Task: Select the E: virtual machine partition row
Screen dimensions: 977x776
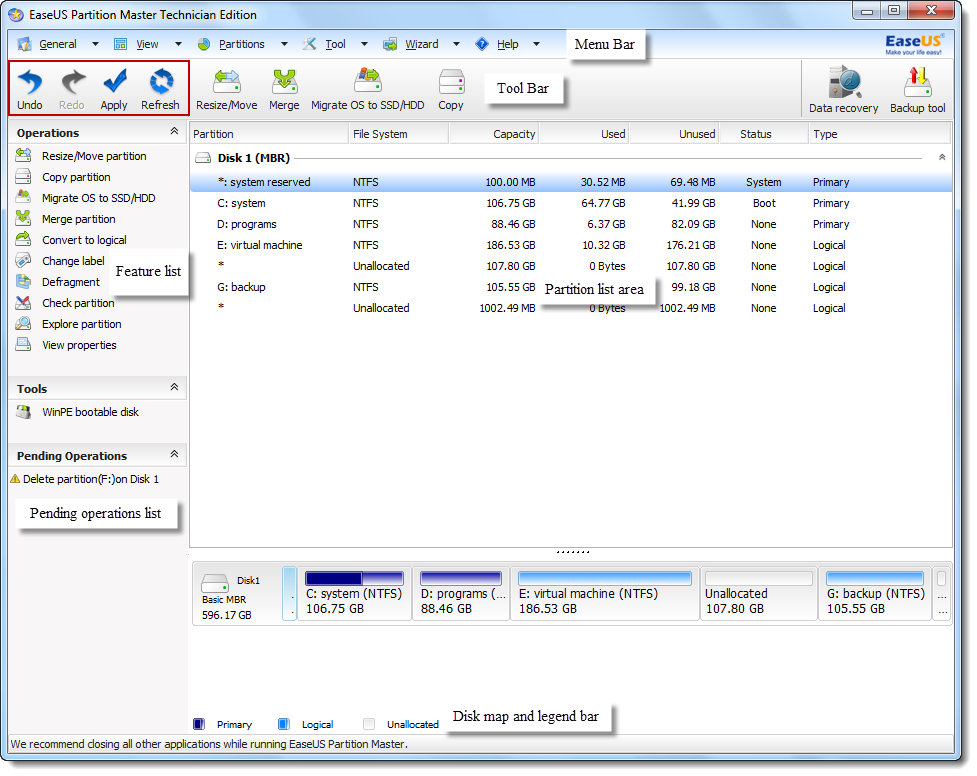Action: click(260, 245)
